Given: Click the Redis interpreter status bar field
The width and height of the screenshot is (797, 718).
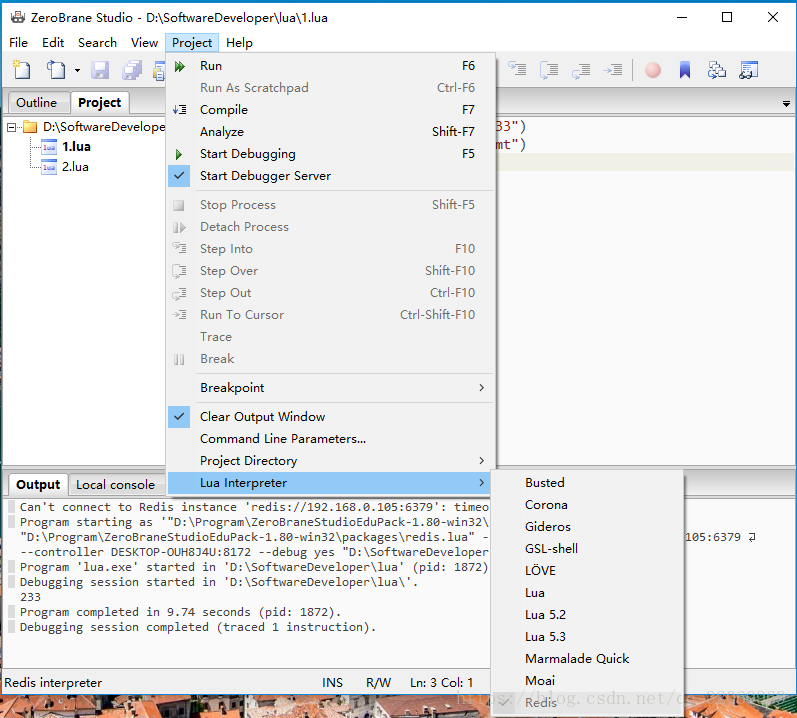Looking at the screenshot, I should [x=53, y=682].
